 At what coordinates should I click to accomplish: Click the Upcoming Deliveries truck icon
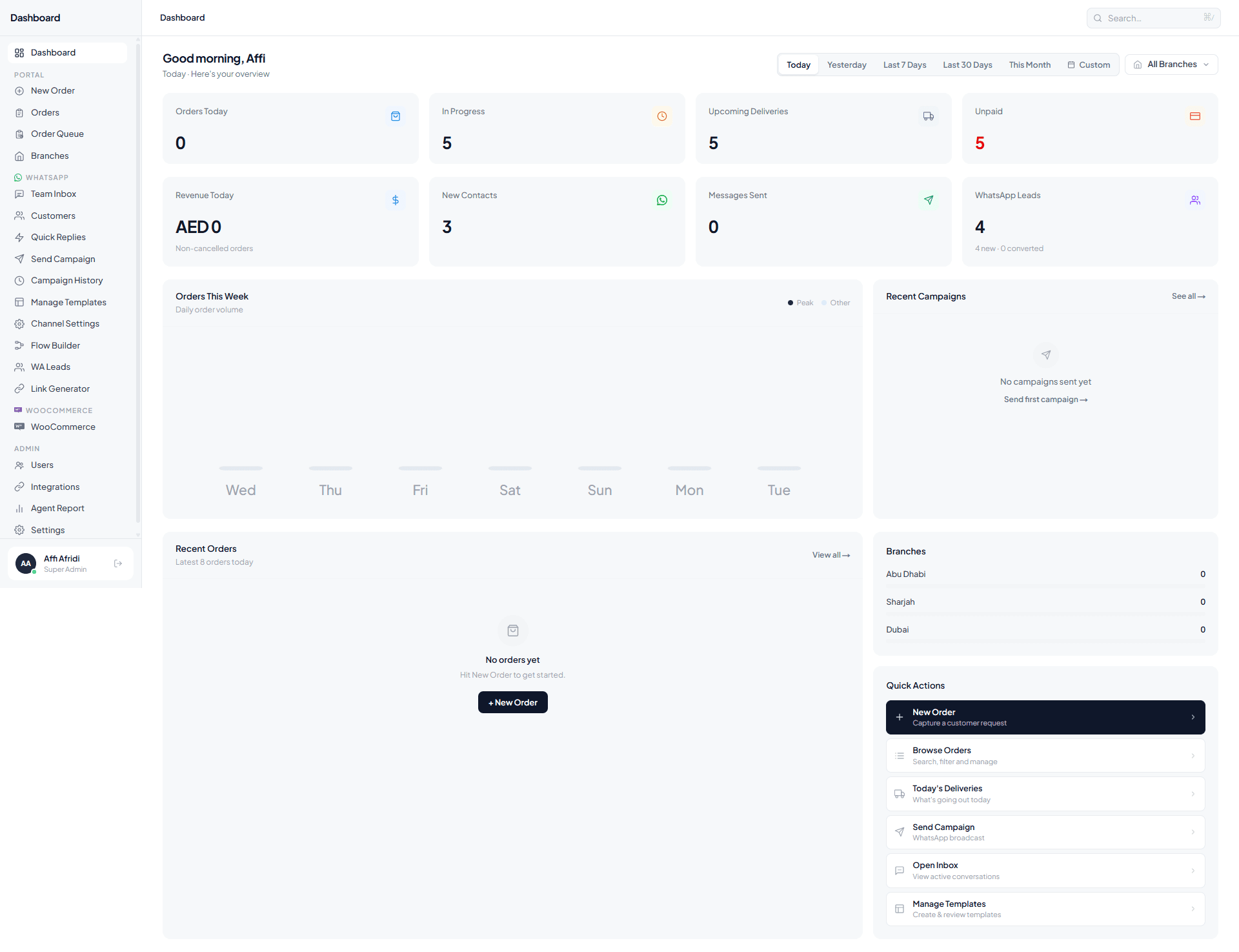click(x=929, y=116)
